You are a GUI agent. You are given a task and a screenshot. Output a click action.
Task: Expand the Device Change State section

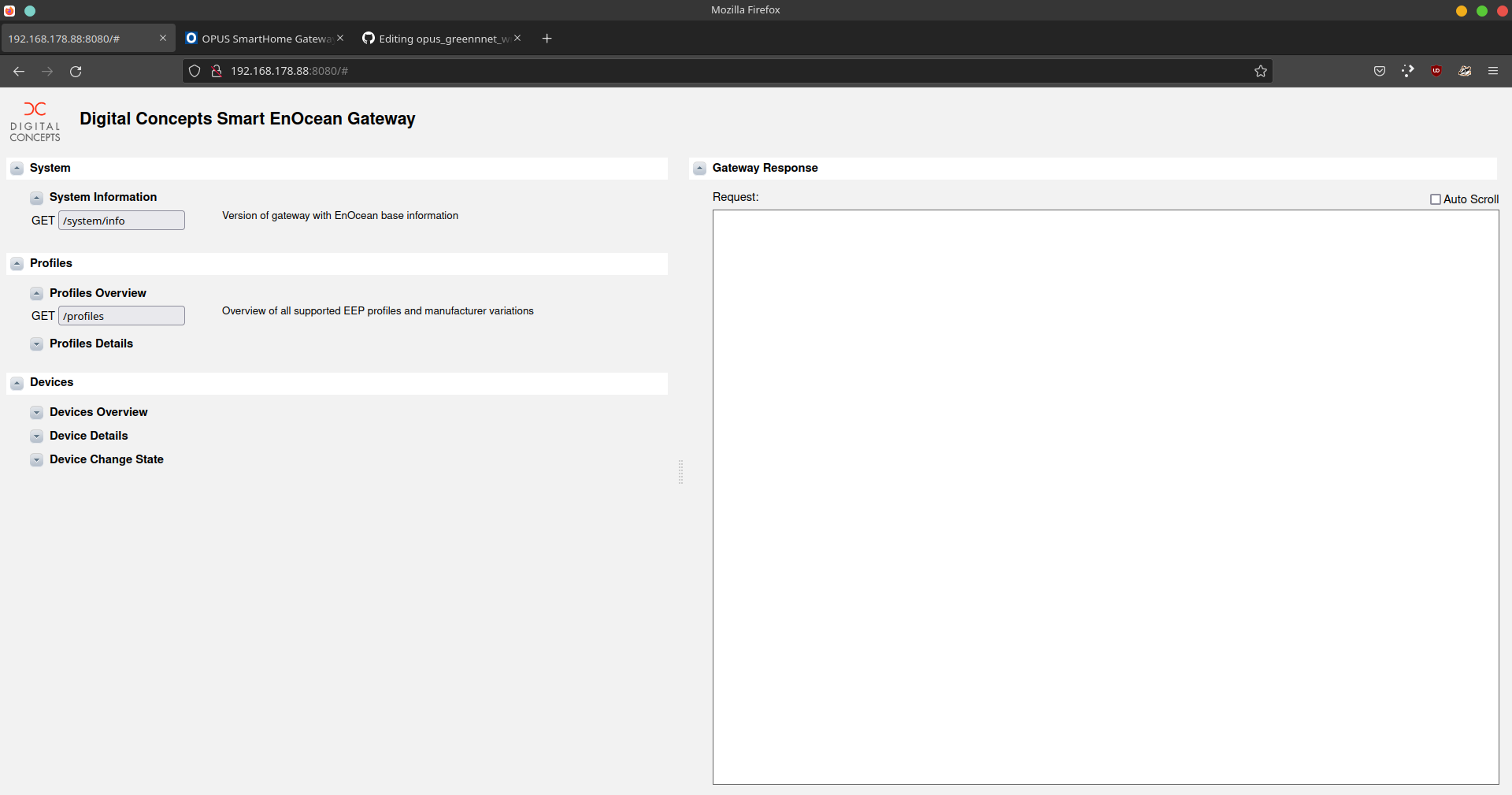coord(37,460)
